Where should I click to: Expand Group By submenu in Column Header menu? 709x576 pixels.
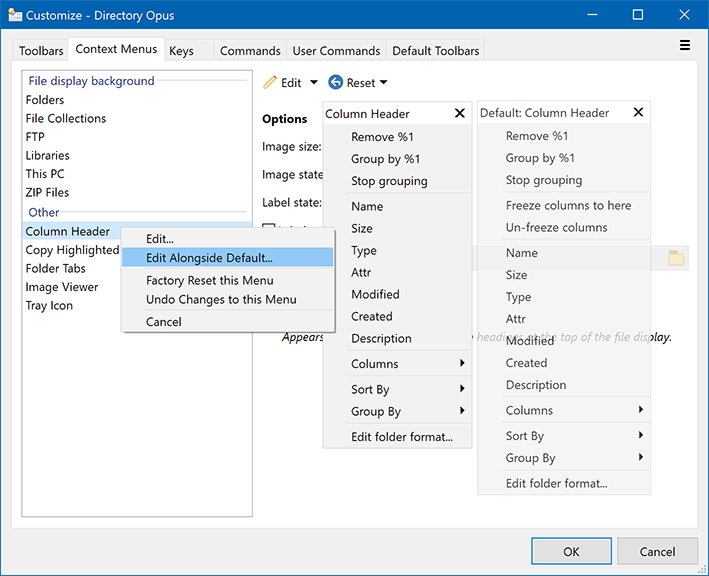point(462,411)
